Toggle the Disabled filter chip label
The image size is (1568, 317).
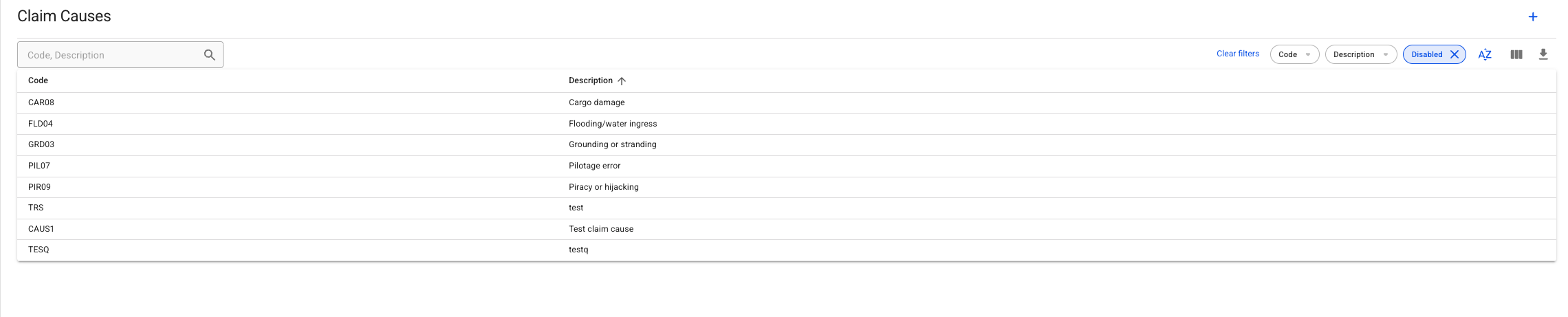point(1426,54)
